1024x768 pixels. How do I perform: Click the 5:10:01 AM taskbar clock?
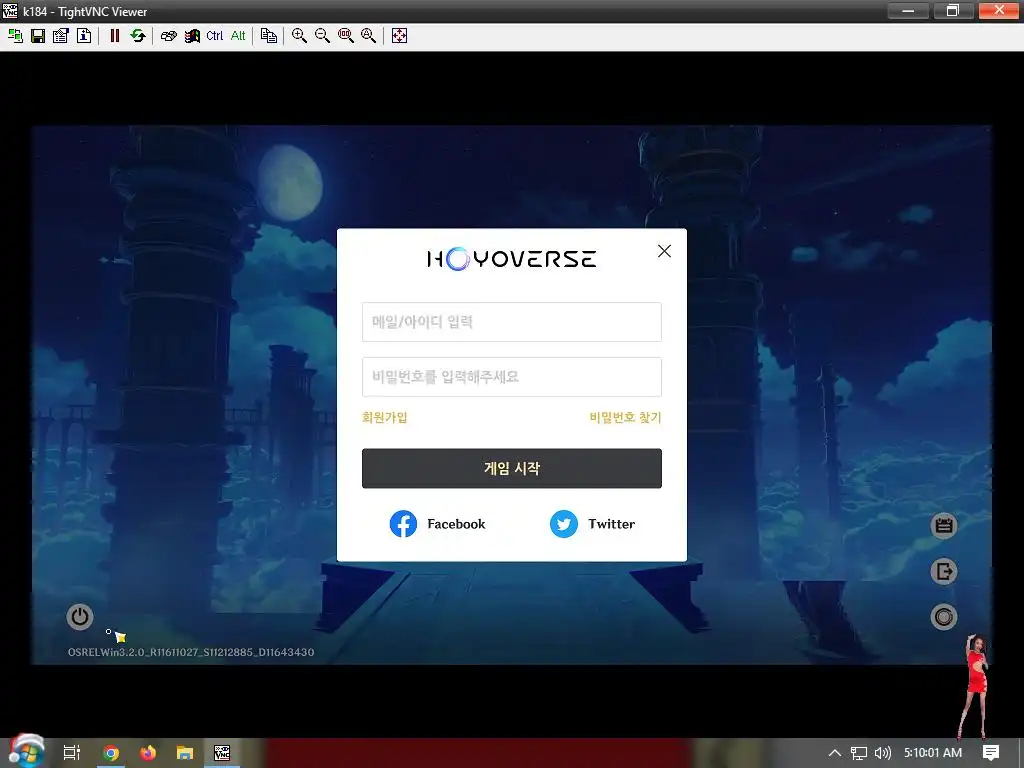[x=933, y=753]
